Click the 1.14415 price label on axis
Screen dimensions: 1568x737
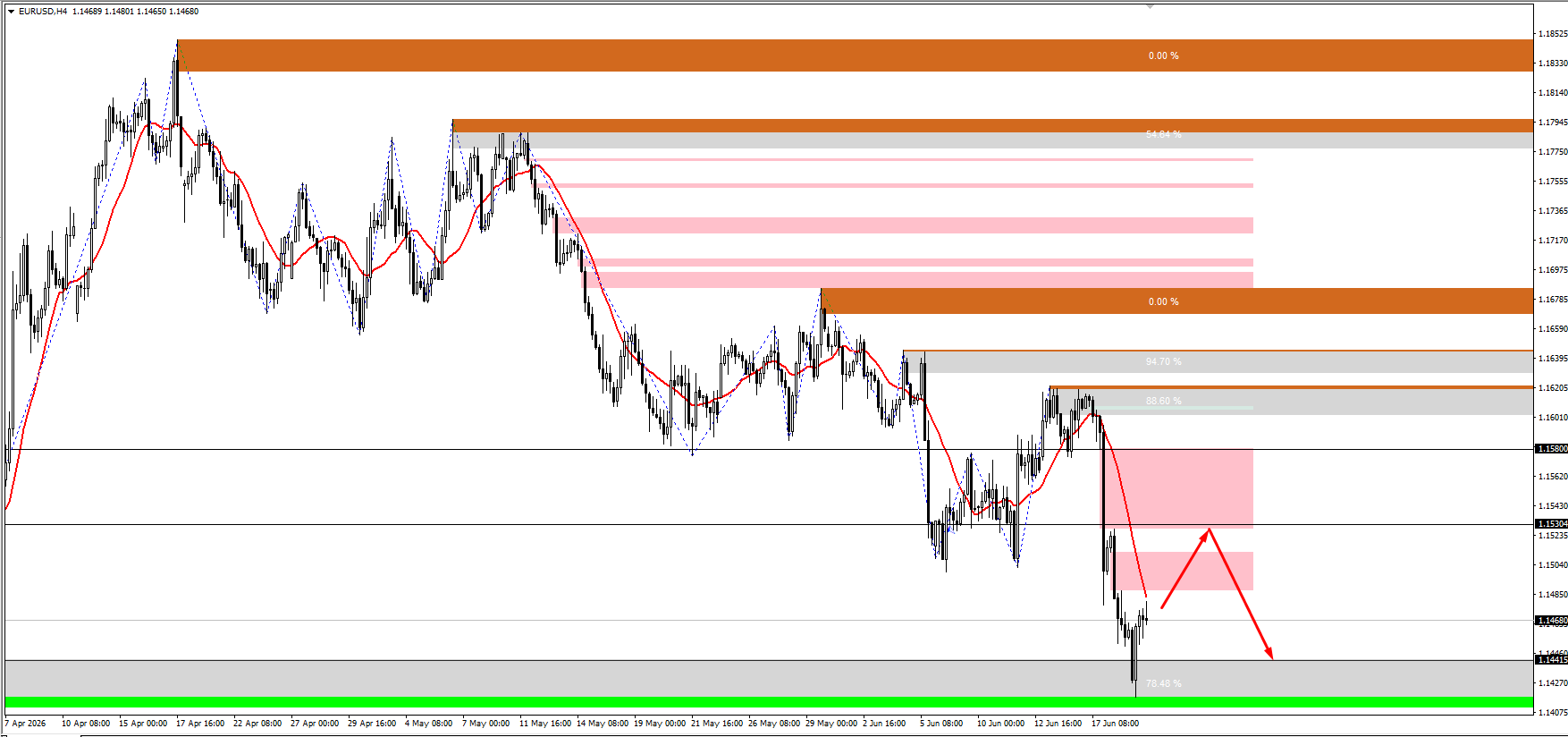(x=1551, y=660)
